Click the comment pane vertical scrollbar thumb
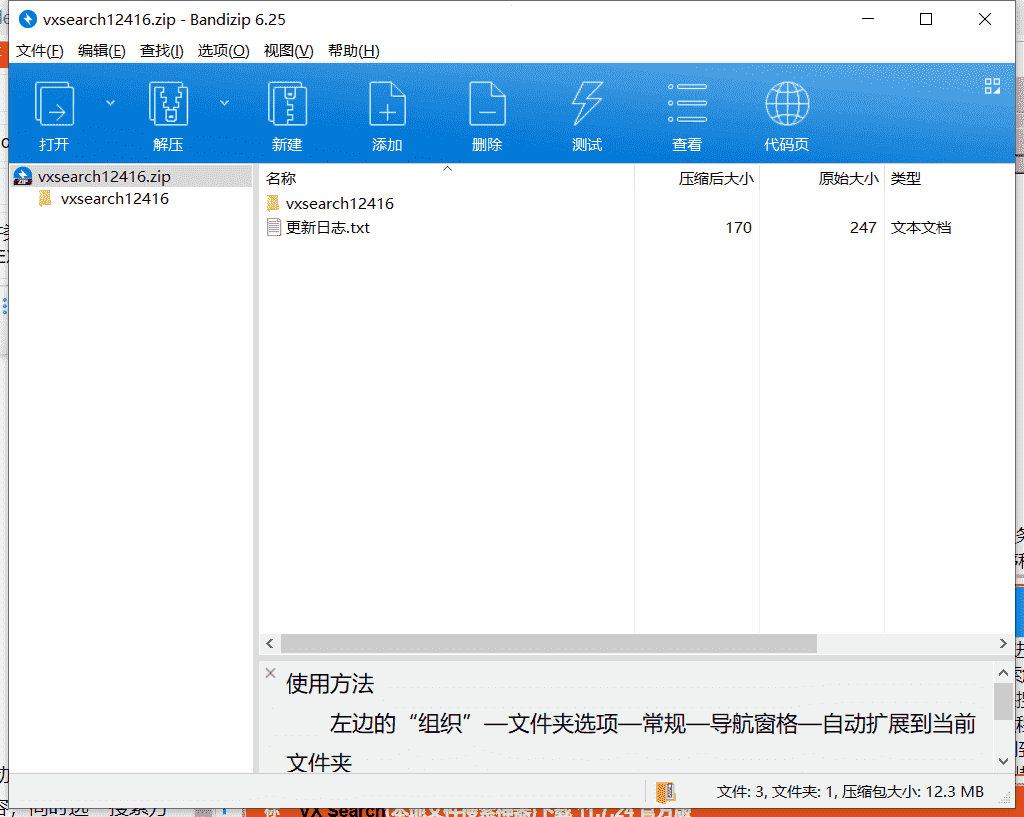 pyautogui.click(x=1003, y=701)
